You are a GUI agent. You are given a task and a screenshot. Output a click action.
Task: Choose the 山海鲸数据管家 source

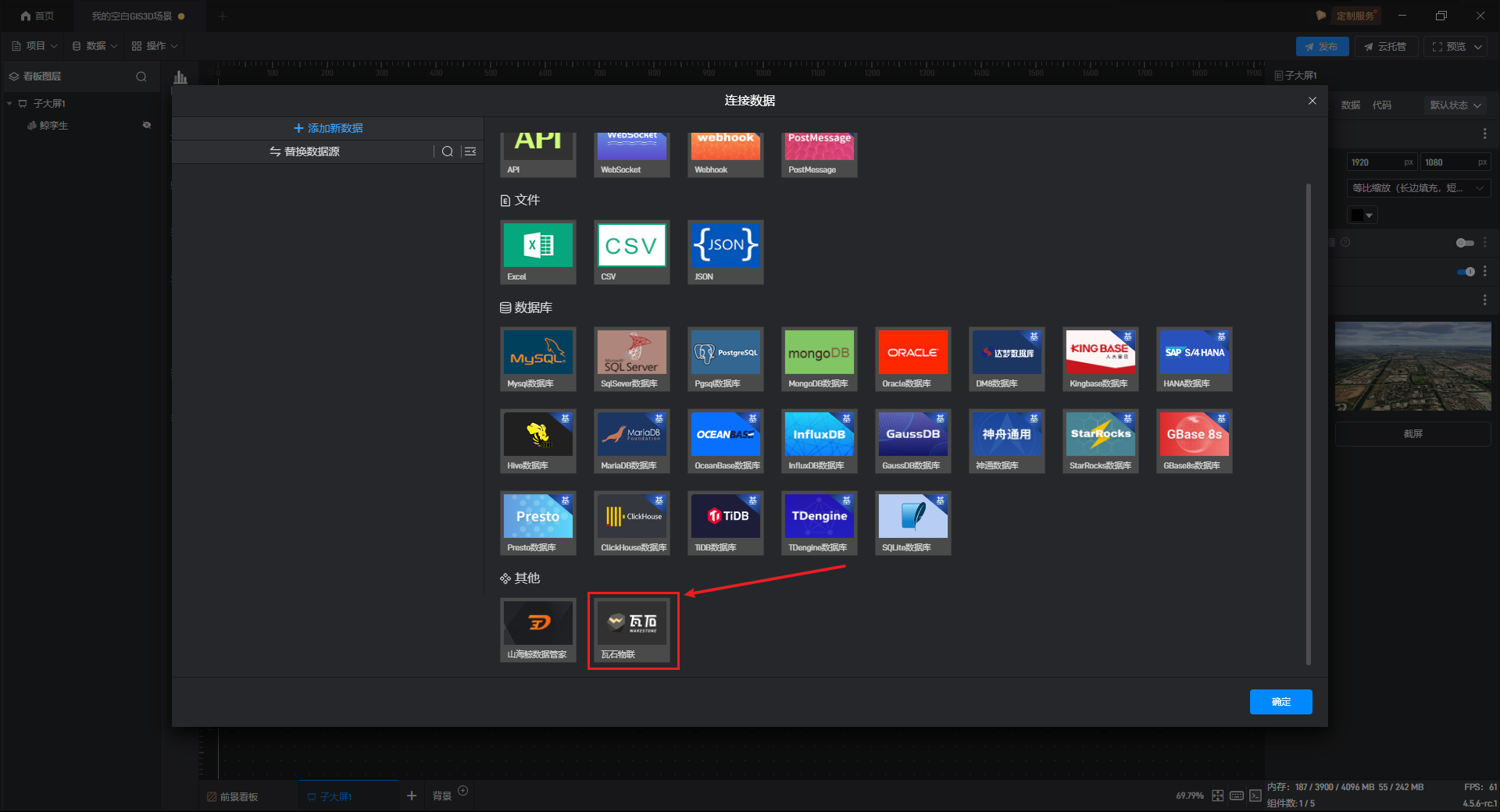click(x=538, y=630)
